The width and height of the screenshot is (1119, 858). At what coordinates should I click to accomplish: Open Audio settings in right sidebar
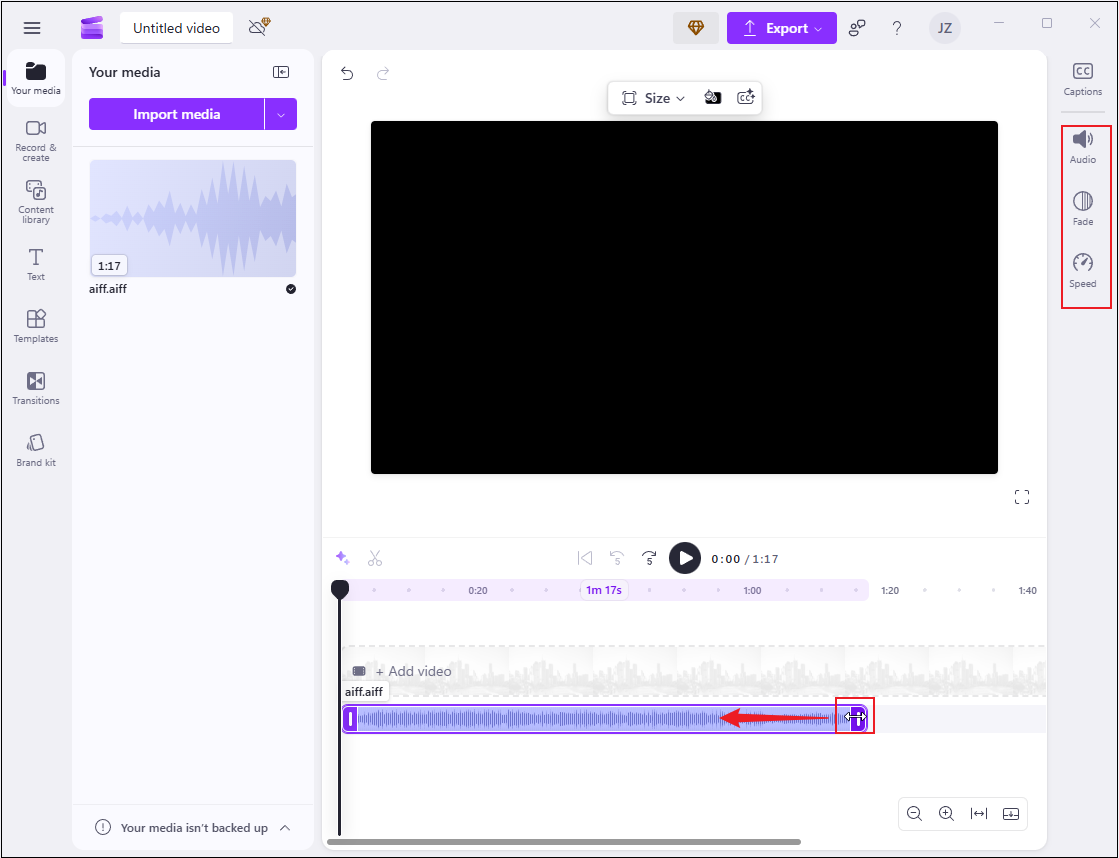point(1083,146)
